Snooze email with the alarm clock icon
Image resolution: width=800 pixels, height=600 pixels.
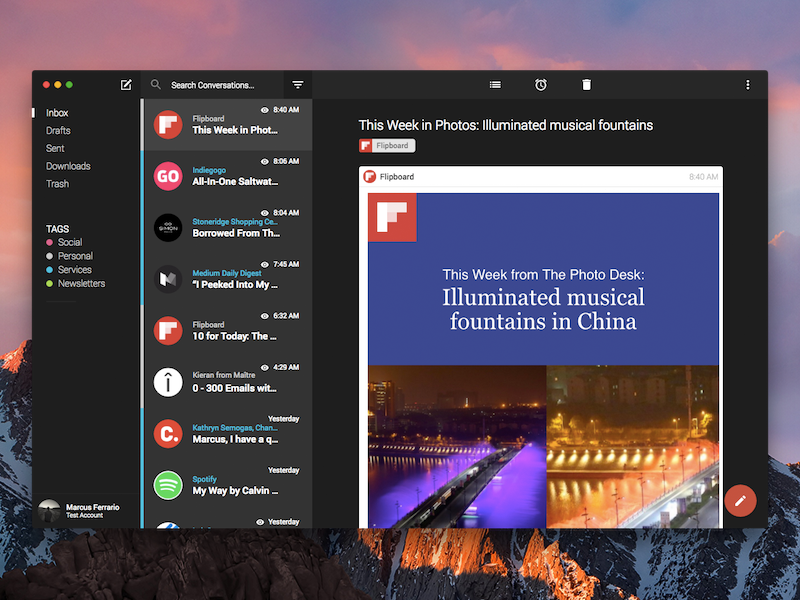tap(541, 85)
